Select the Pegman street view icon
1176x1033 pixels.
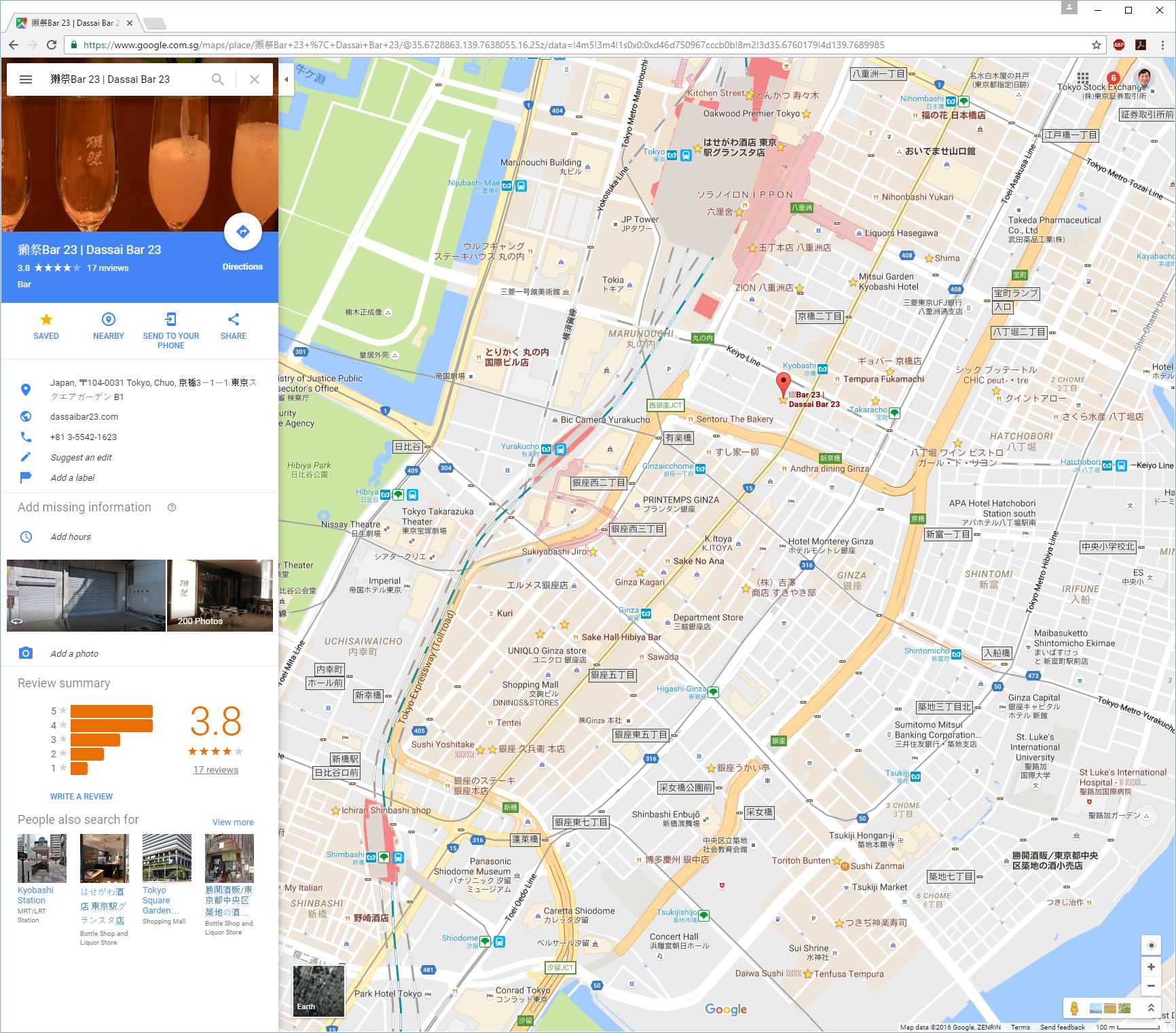click(1074, 1009)
